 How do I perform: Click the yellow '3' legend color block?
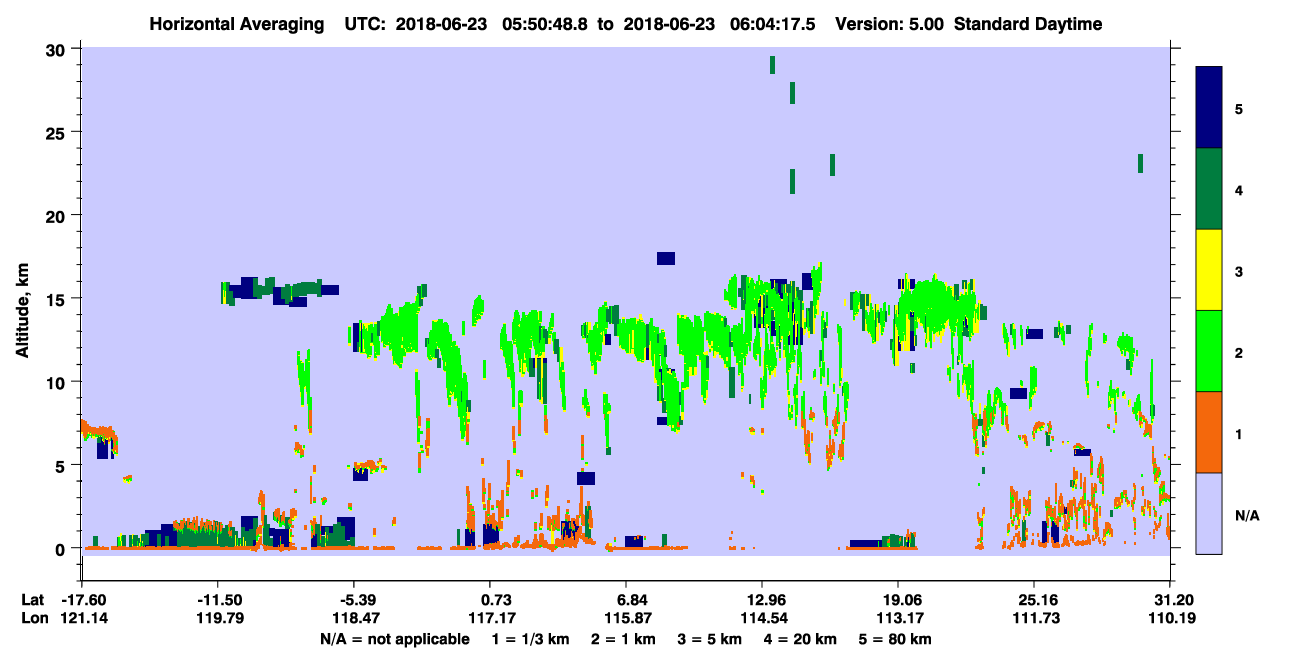pos(1209,270)
